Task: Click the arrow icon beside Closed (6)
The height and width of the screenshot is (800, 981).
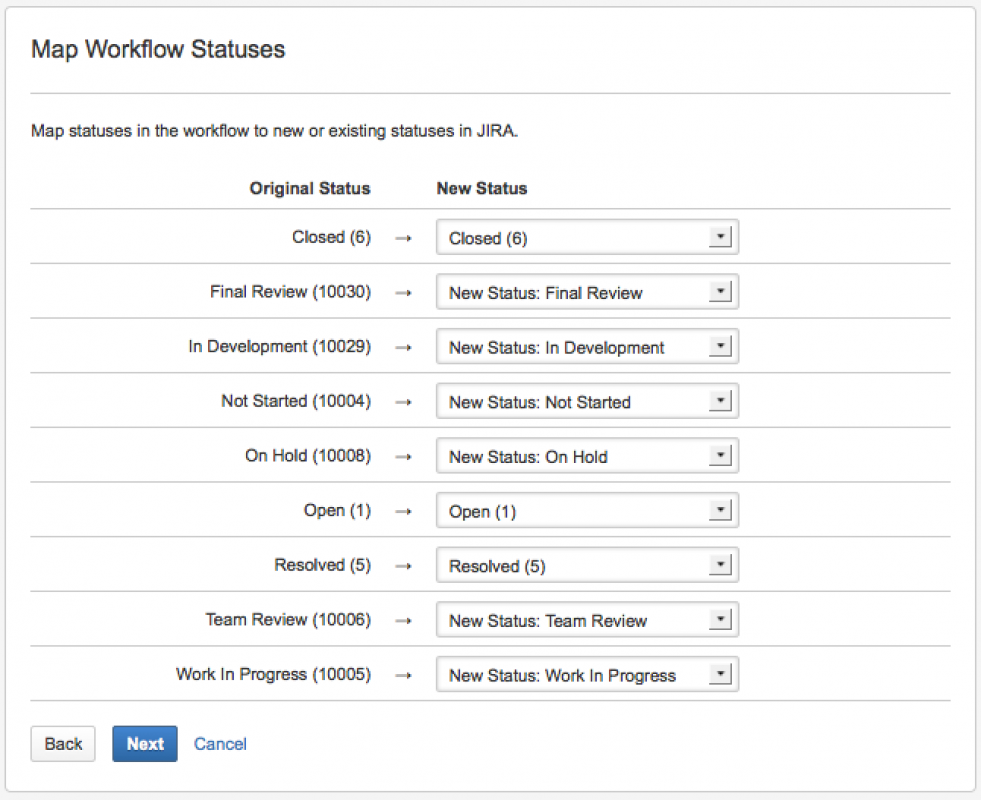Action: (x=403, y=238)
